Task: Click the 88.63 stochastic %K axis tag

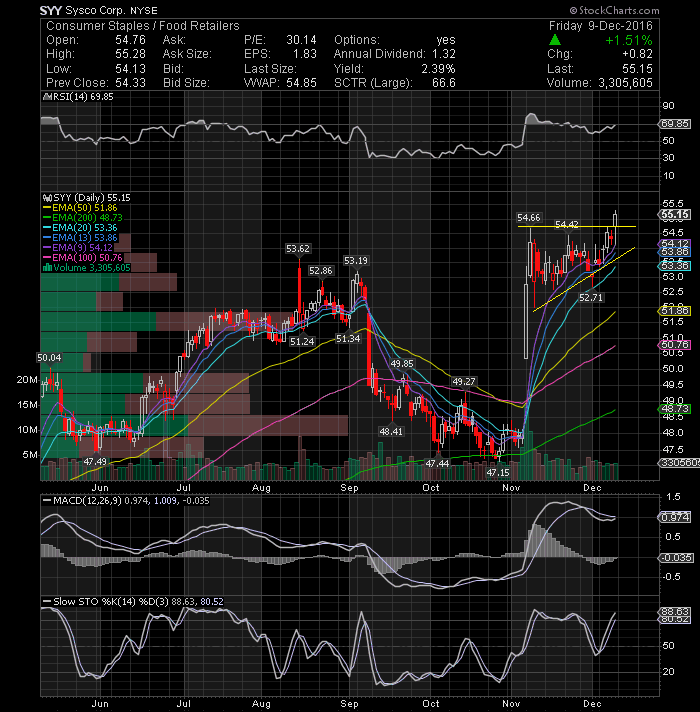Action: coord(675,611)
